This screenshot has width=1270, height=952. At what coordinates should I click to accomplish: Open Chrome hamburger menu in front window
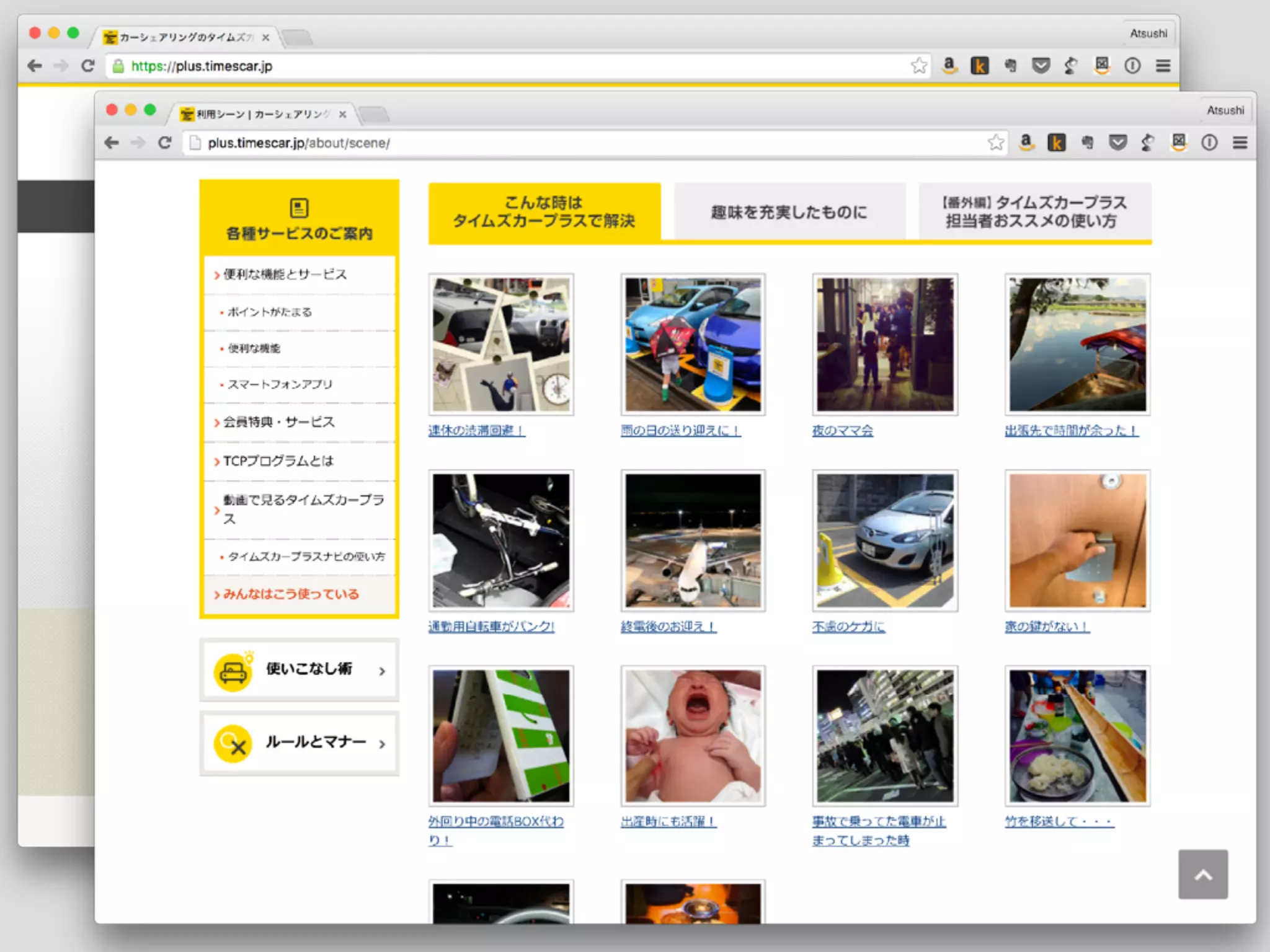tap(1240, 143)
